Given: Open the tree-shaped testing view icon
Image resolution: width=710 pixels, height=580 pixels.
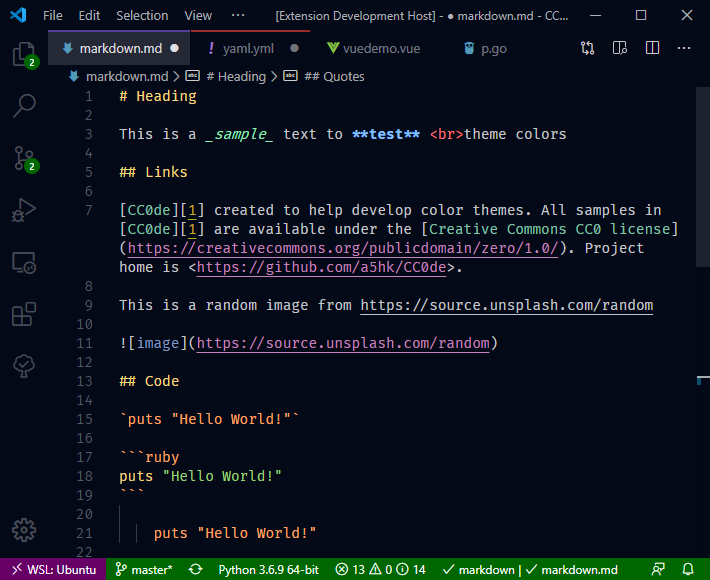Looking at the screenshot, I should pyautogui.click(x=24, y=366).
